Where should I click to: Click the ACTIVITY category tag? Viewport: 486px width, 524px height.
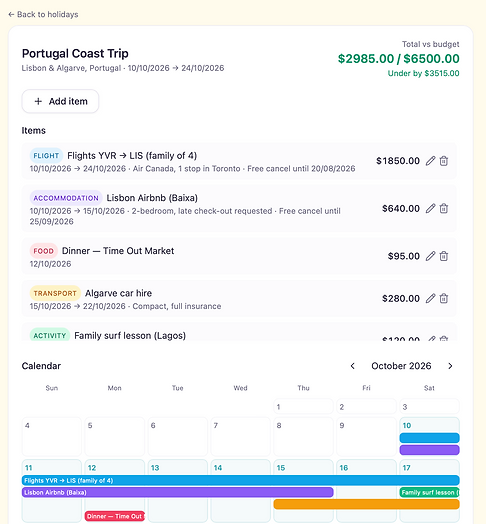50,335
